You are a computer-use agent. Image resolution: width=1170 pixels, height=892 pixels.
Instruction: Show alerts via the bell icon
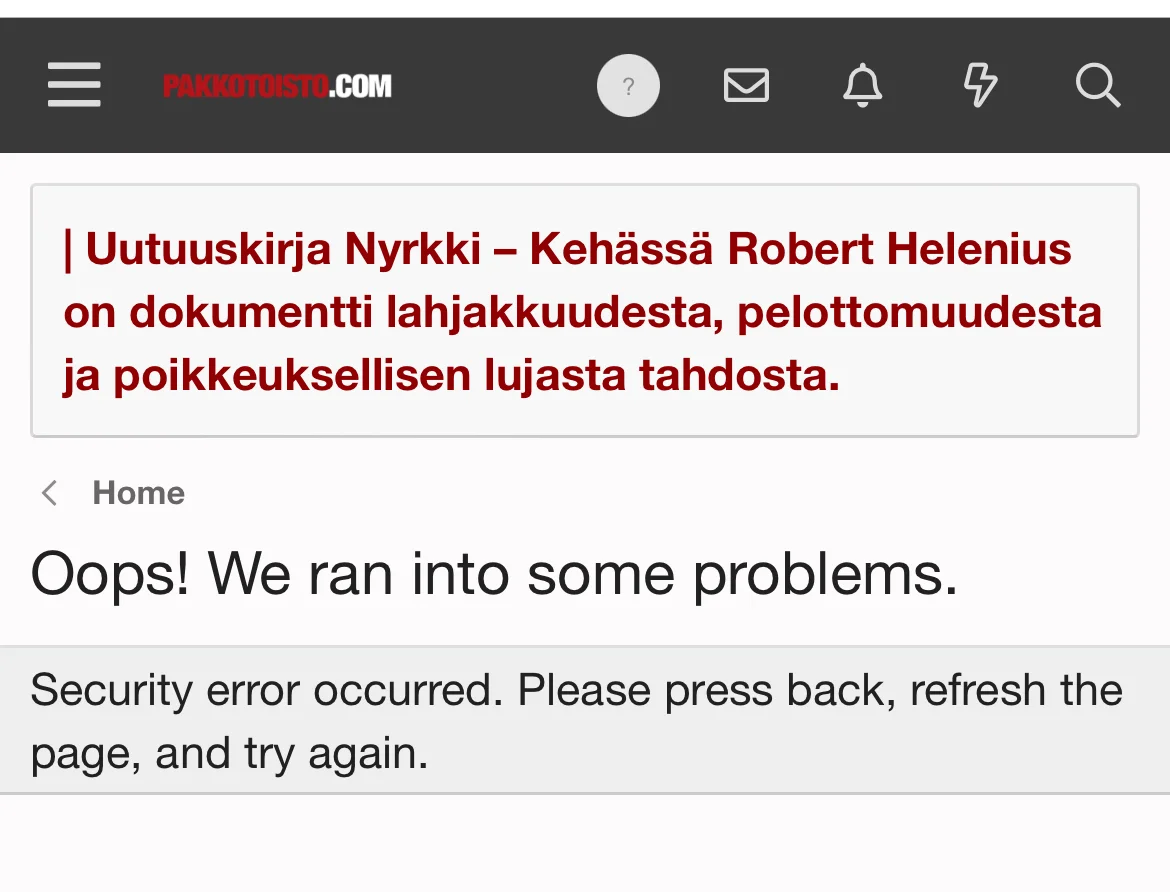pos(862,86)
